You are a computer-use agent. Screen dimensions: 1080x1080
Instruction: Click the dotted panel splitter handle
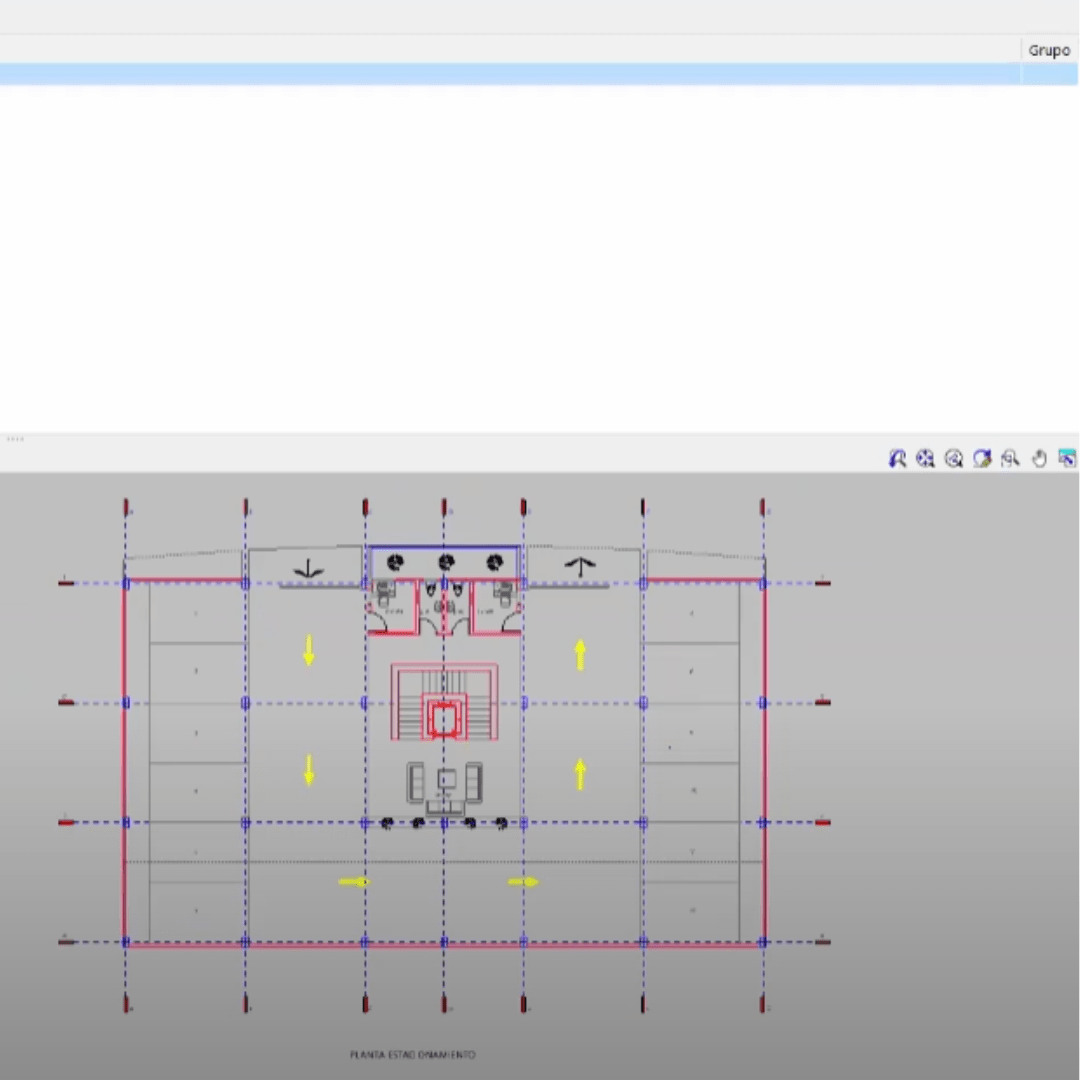[15, 439]
